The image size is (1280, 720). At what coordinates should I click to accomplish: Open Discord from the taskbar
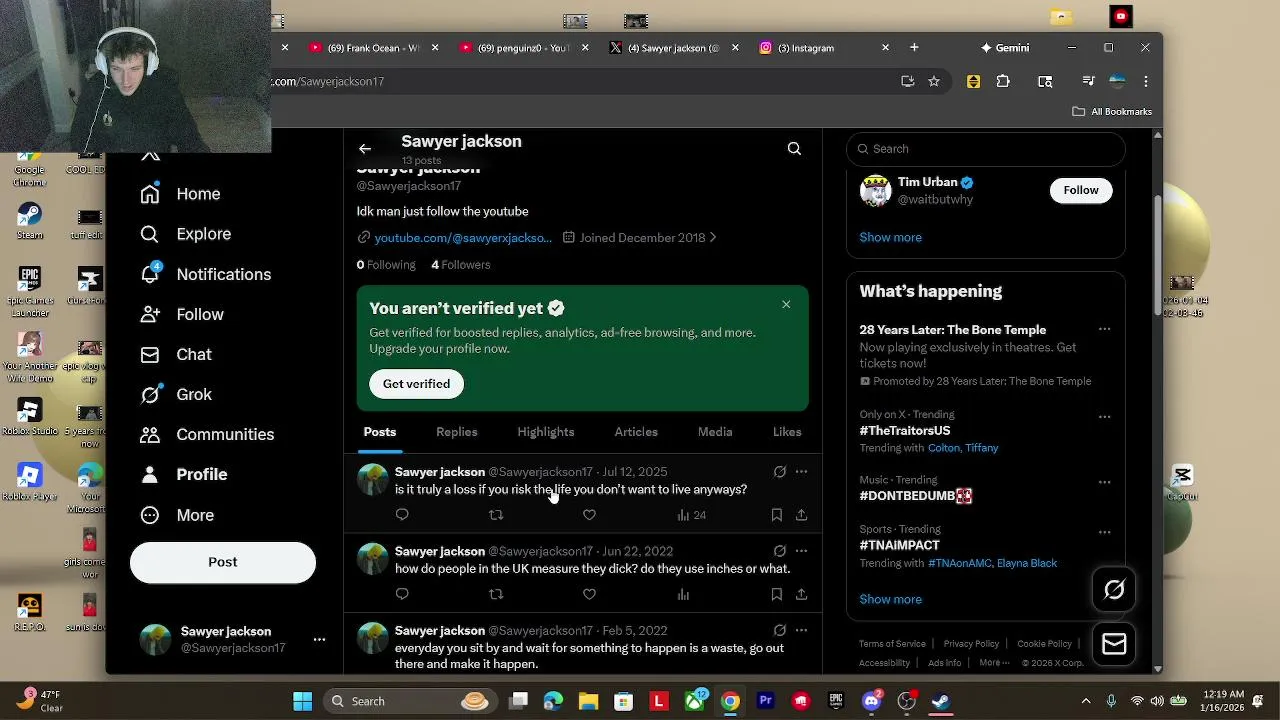(x=871, y=701)
